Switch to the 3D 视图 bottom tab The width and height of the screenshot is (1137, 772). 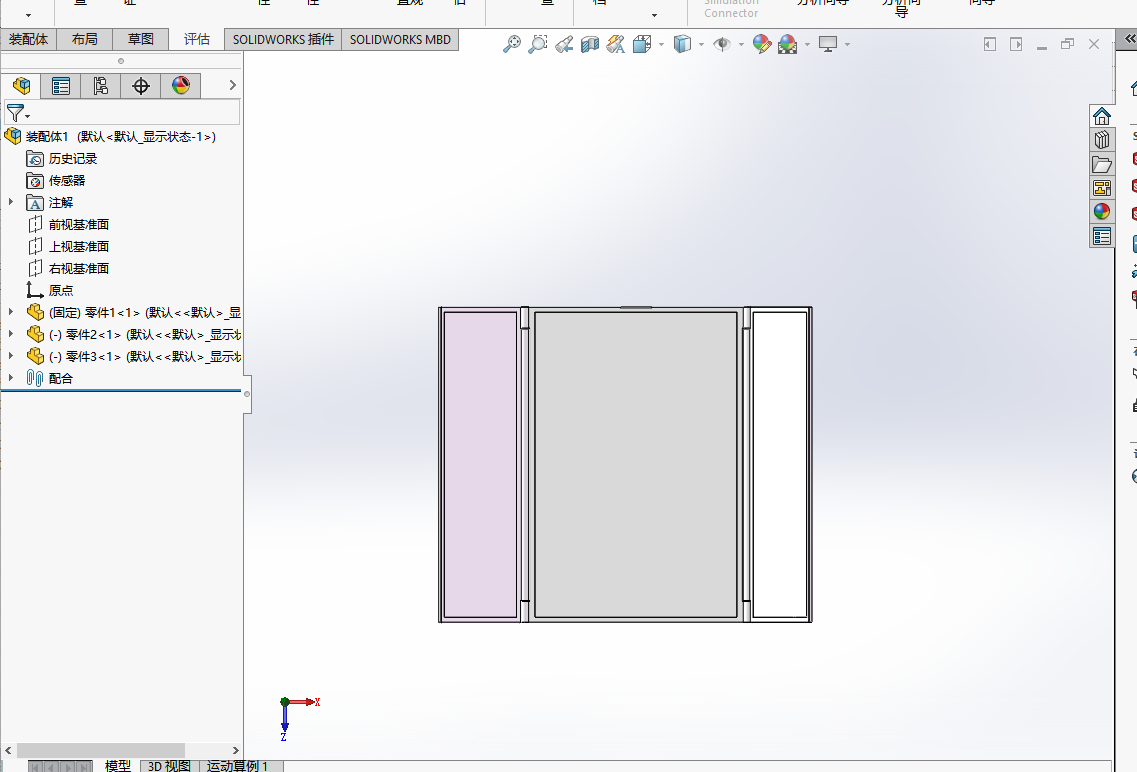[x=169, y=766]
